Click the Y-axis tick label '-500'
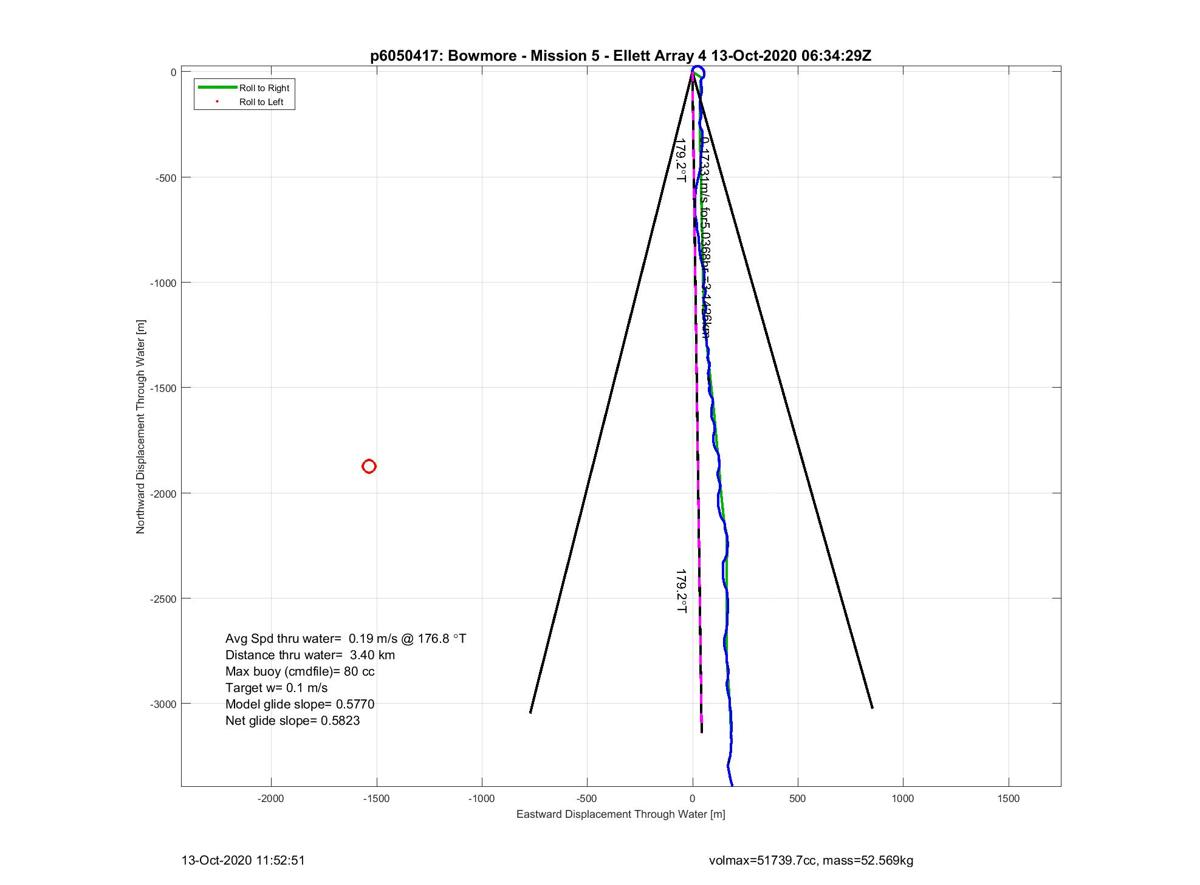 click(x=165, y=178)
